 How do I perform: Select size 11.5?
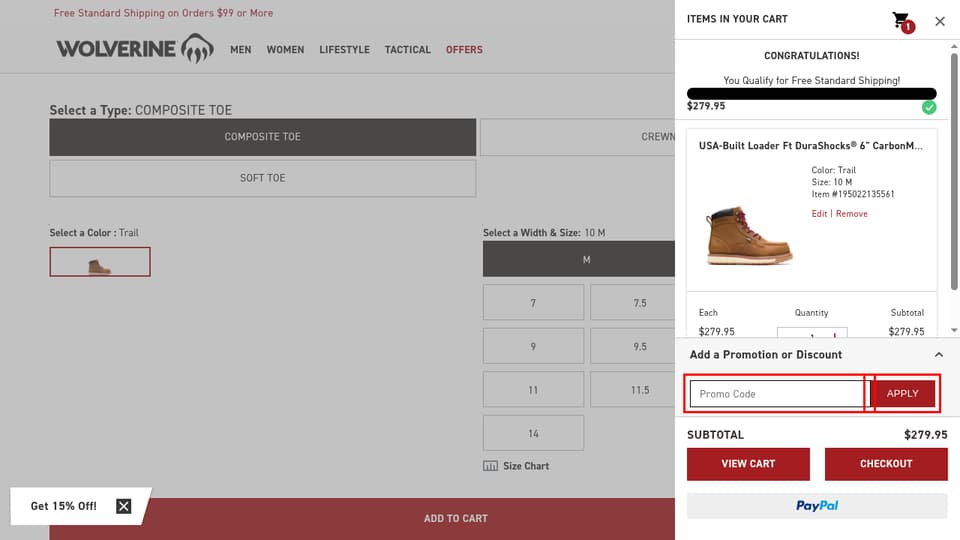coord(632,389)
